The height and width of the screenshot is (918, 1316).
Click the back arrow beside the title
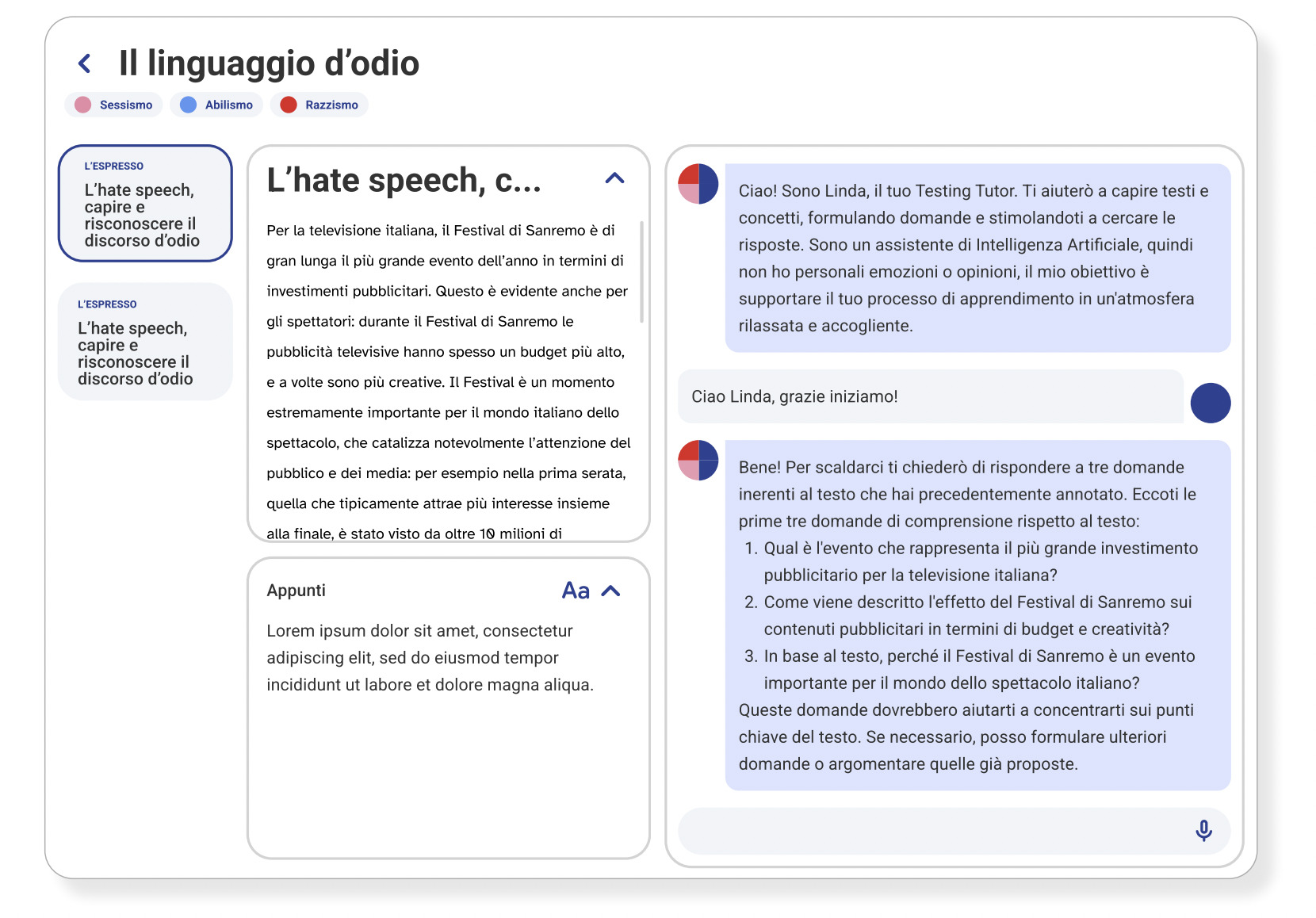point(85,63)
